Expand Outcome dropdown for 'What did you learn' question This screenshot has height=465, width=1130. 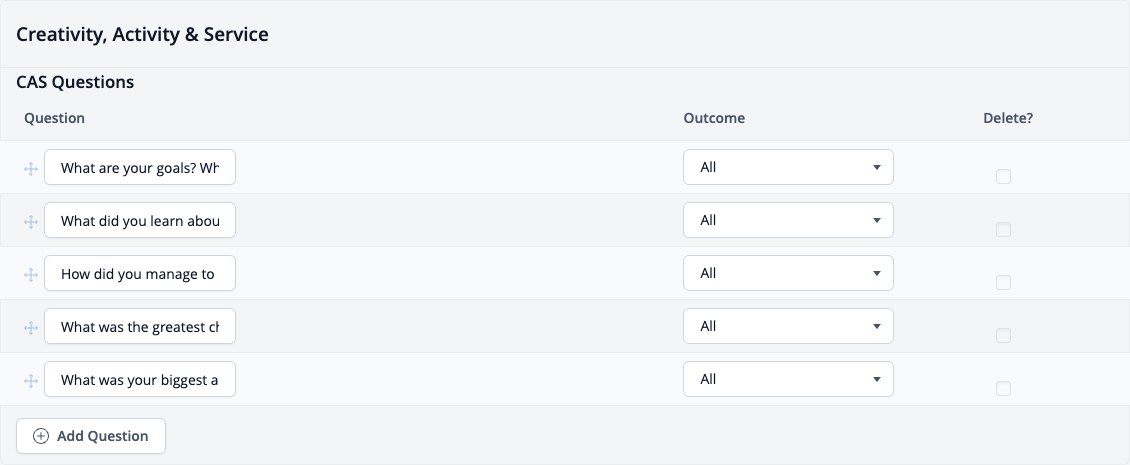click(x=788, y=220)
